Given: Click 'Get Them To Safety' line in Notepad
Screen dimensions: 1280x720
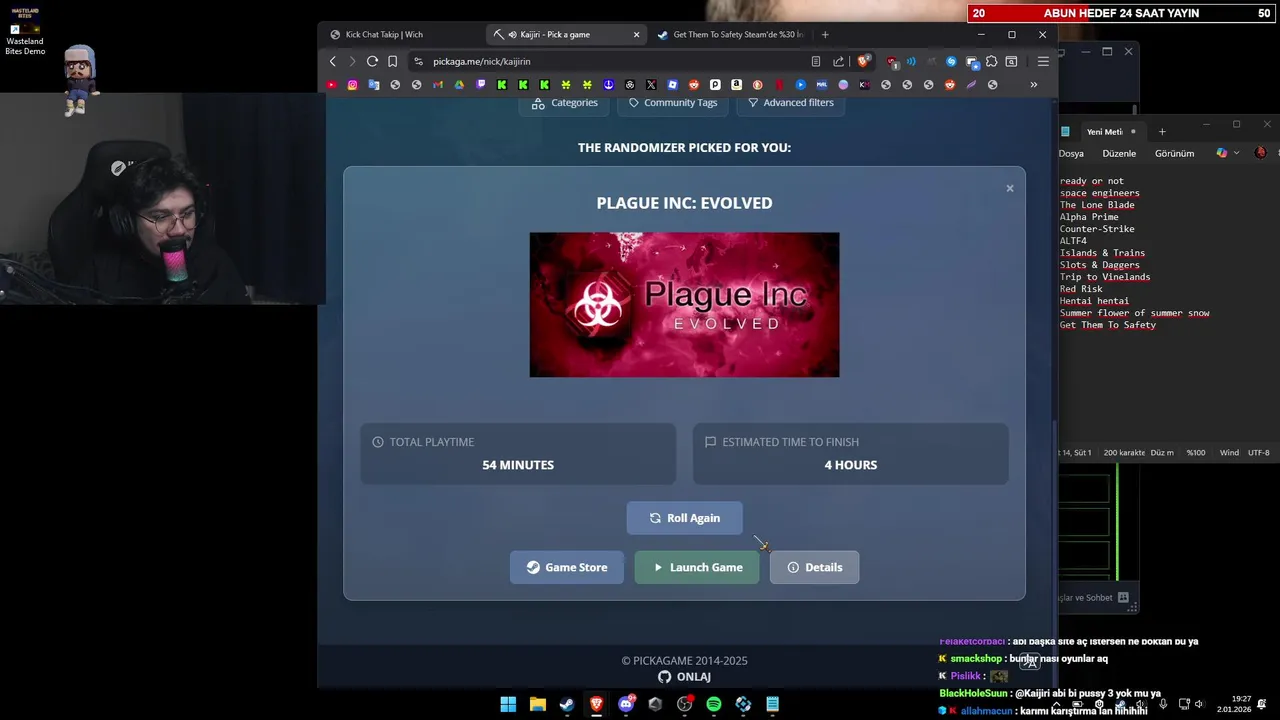Looking at the screenshot, I should pyautogui.click(x=1107, y=325).
